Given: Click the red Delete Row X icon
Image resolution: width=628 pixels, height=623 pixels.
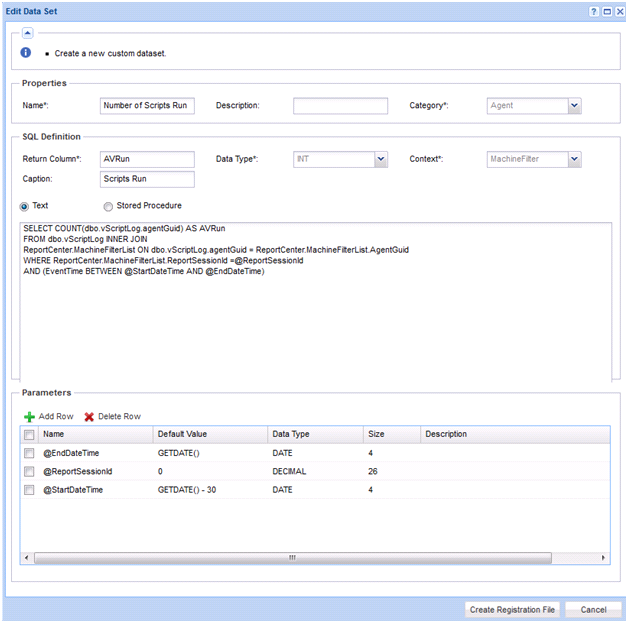Looking at the screenshot, I should click(89, 416).
